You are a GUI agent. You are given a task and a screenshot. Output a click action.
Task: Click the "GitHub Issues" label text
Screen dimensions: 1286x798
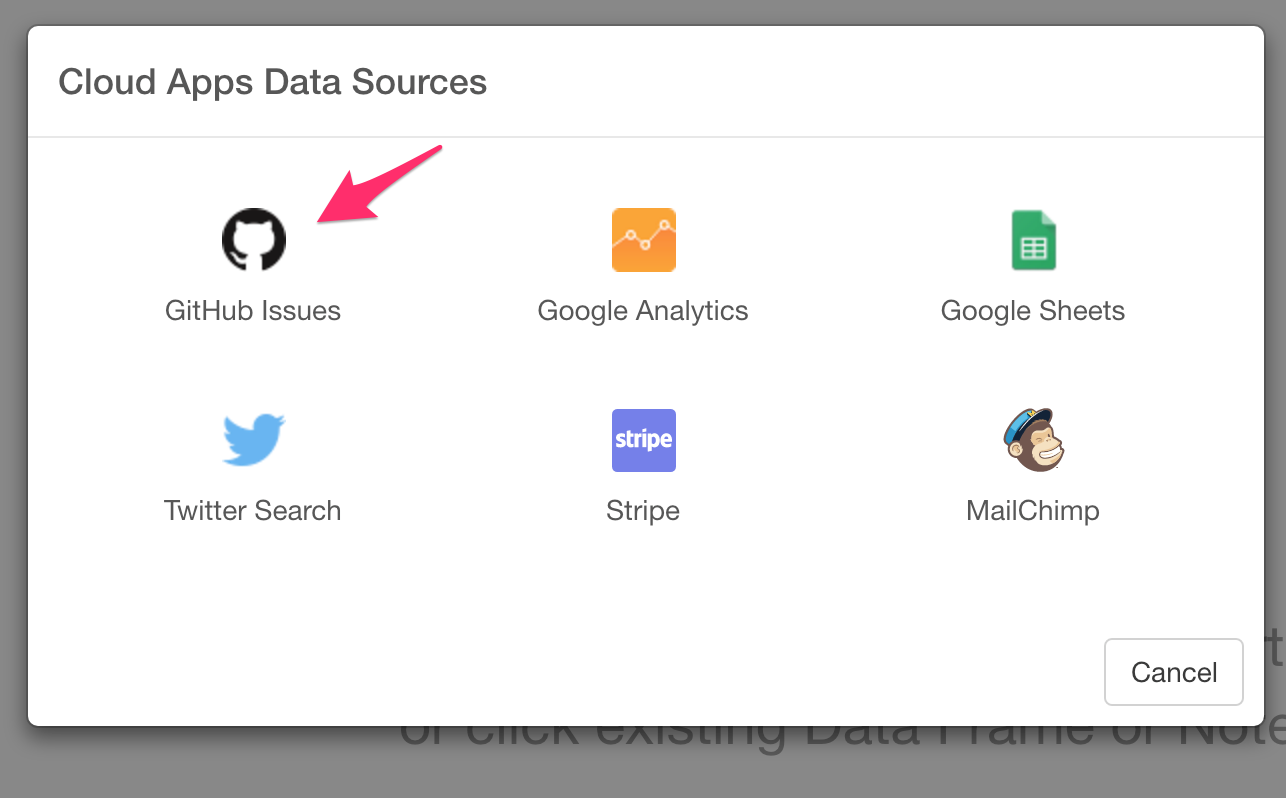[253, 311]
